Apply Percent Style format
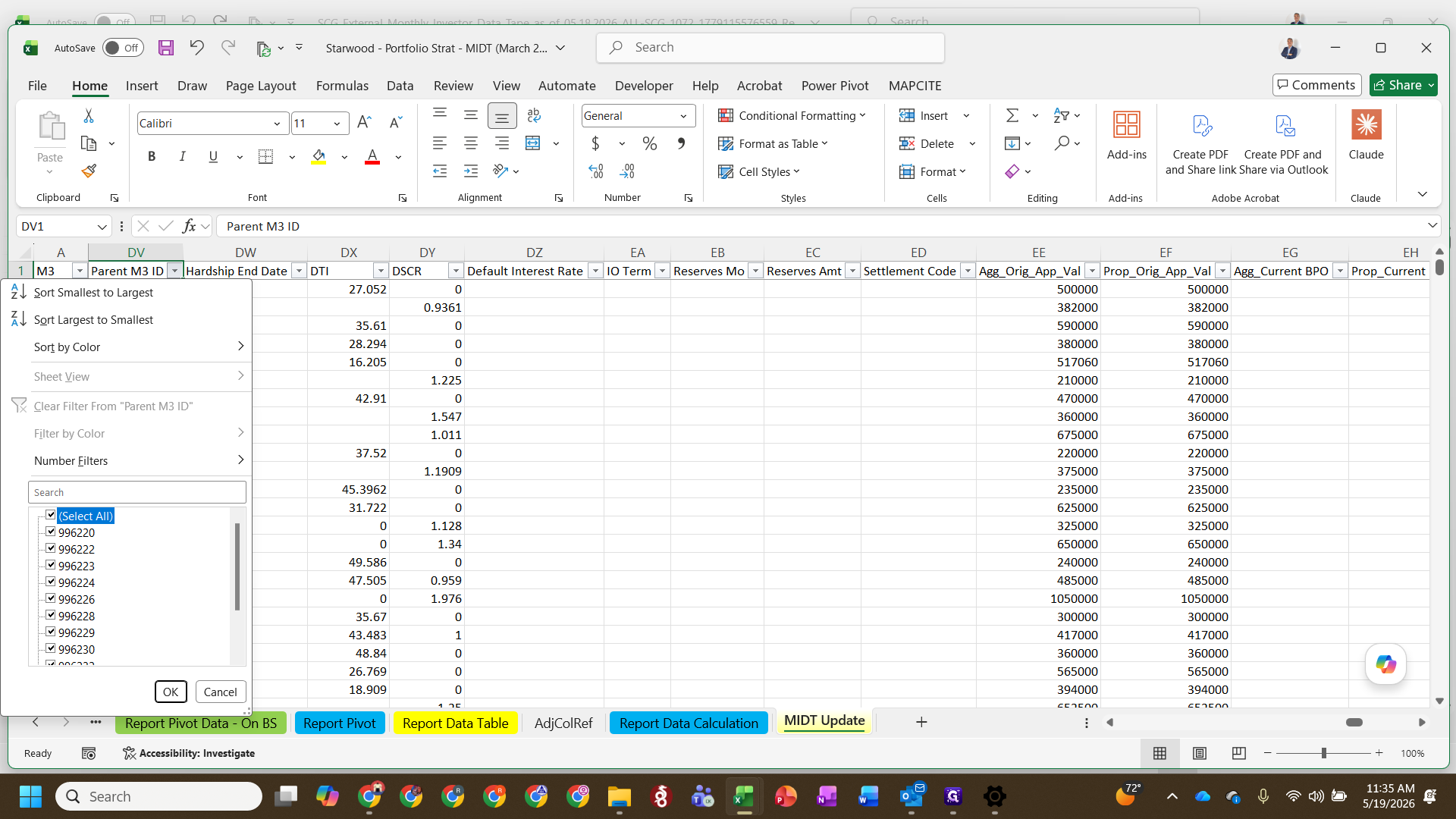Screen dimensions: 1456x819 [x=650, y=143]
